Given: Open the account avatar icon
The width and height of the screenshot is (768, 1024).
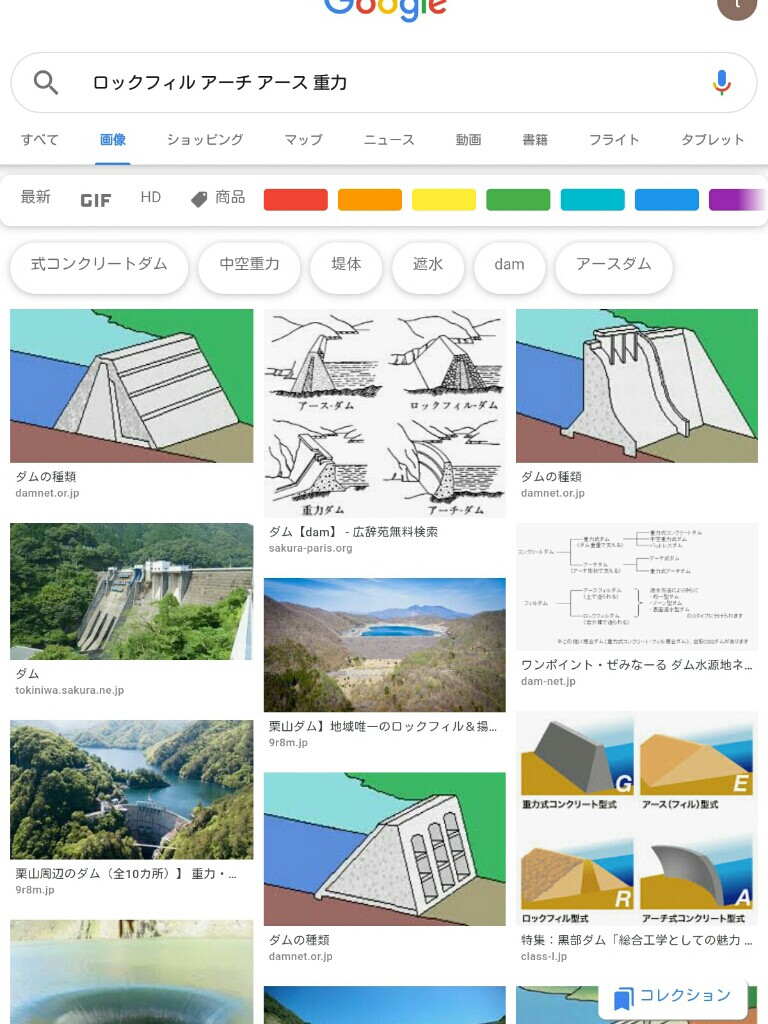Looking at the screenshot, I should [737, 7].
